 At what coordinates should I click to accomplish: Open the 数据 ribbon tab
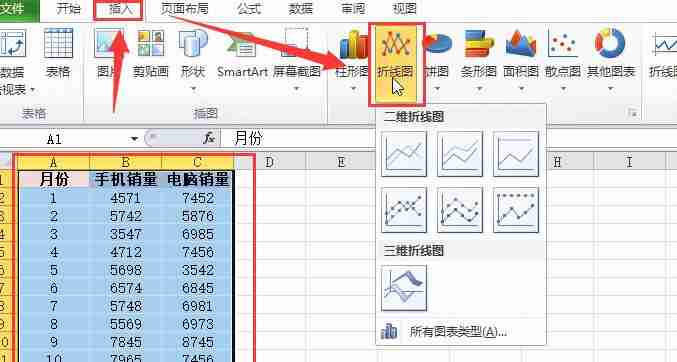point(301,9)
